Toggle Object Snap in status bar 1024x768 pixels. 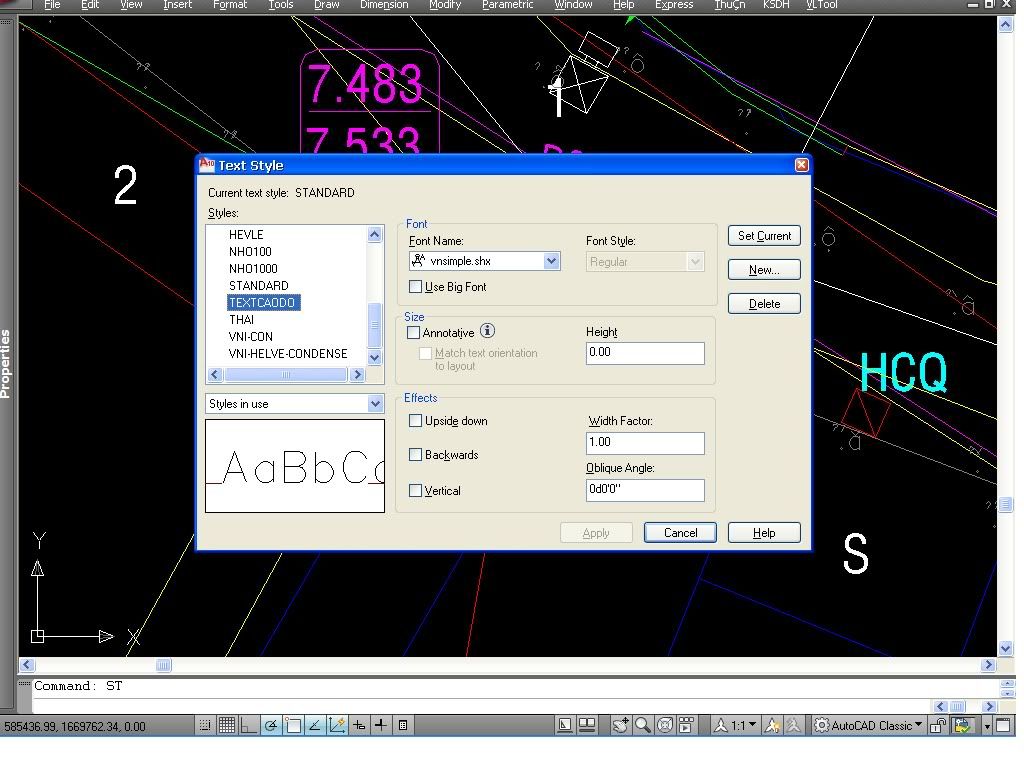pyautogui.click(x=293, y=726)
